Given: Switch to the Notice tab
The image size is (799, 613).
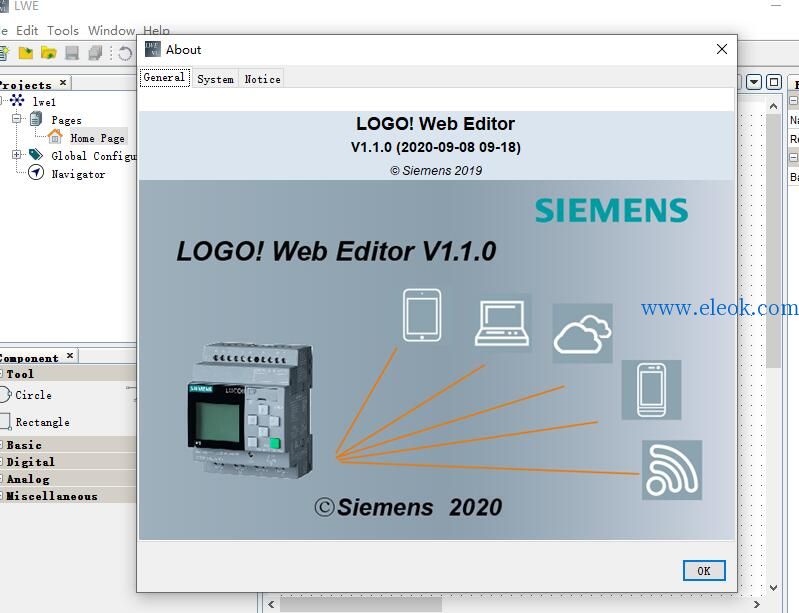Looking at the screenshot, I should [262, 79].
